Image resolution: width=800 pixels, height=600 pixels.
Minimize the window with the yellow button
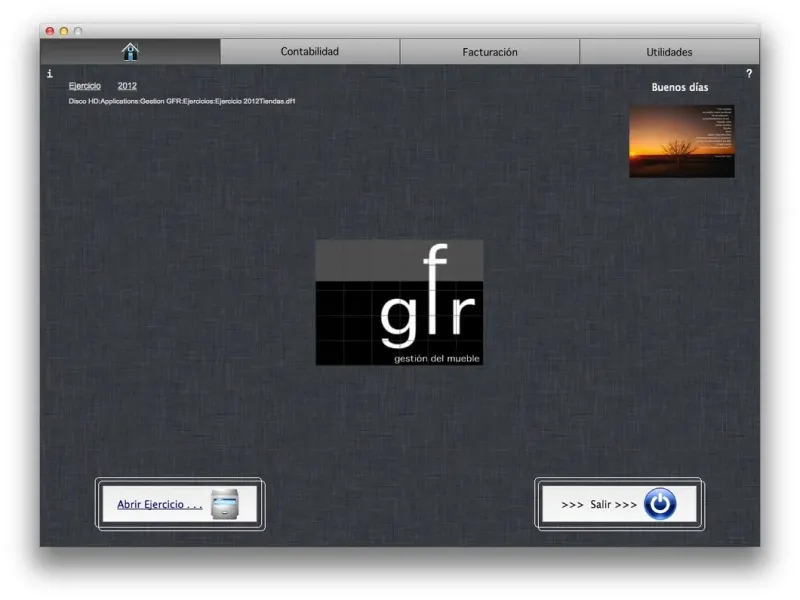pyautogui.click(x=64, y=31)
